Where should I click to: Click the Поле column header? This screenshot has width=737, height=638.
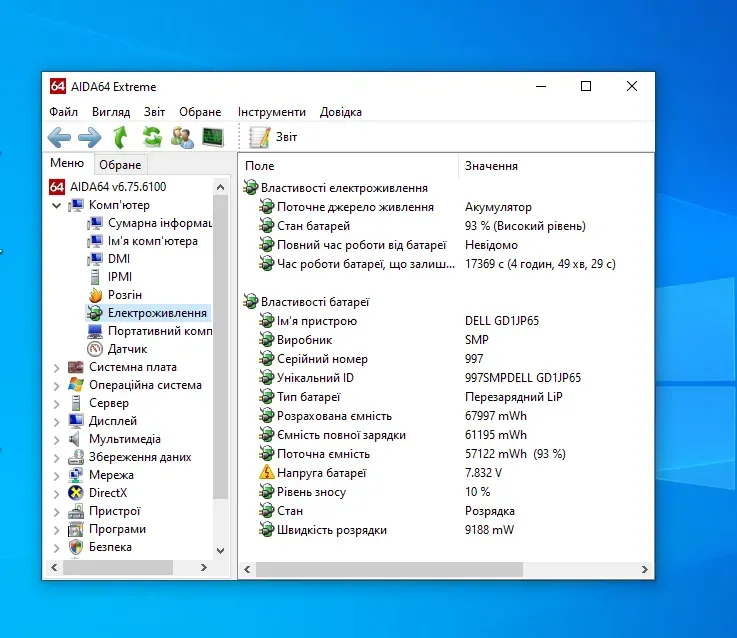[x=260, y=166]
